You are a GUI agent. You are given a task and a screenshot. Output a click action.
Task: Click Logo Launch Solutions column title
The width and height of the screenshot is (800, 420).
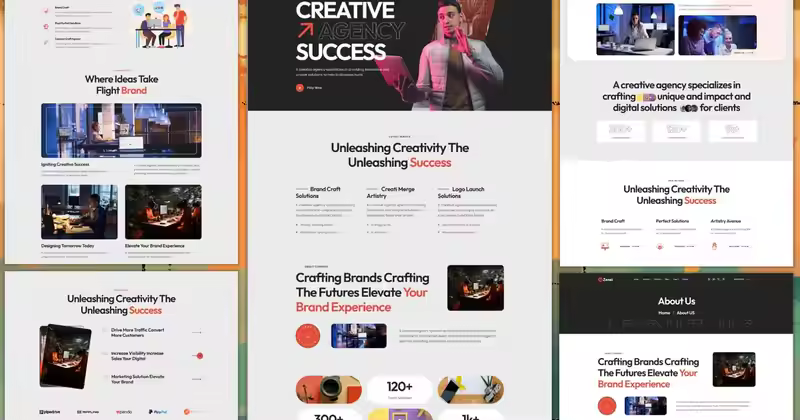(461, 192)
